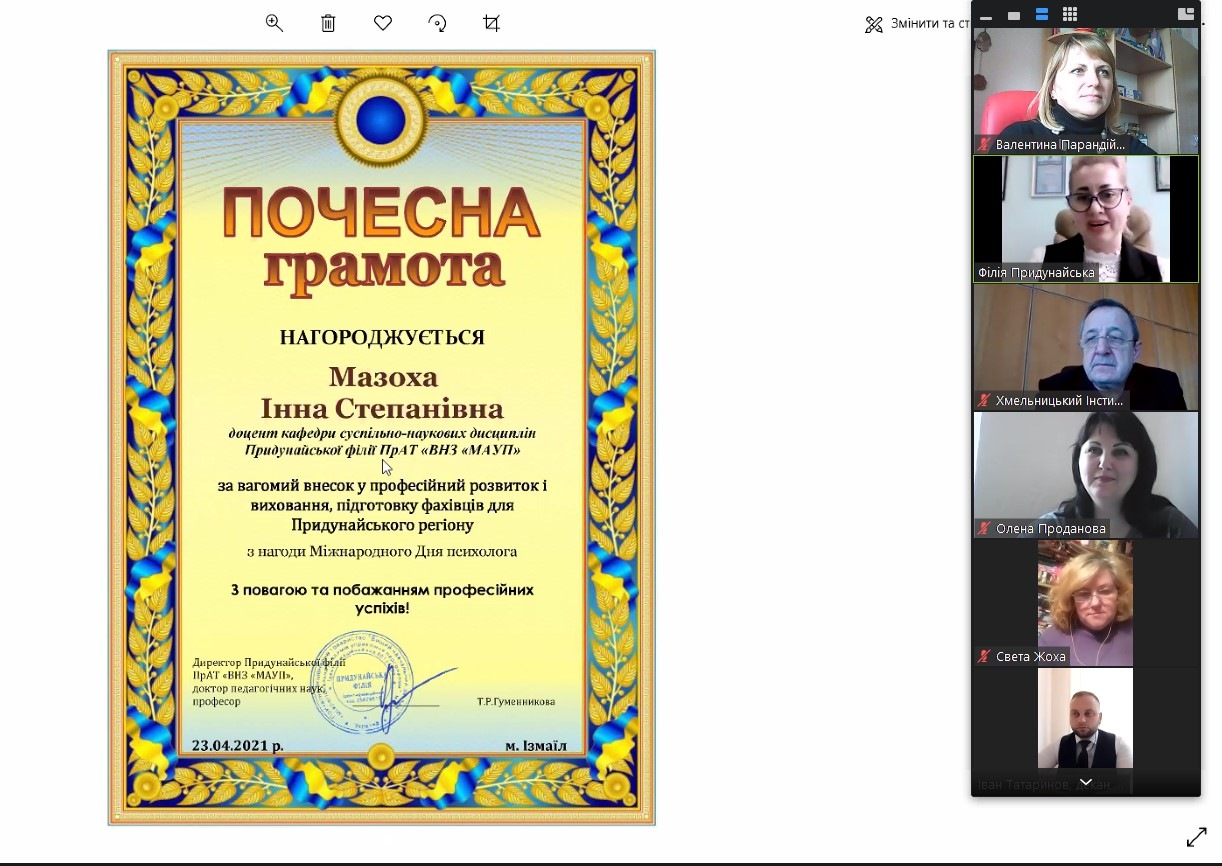Switch Zoom panel to gallery grid view
Viewport: 1222px width, 866px height.
tap(1069, 14)
